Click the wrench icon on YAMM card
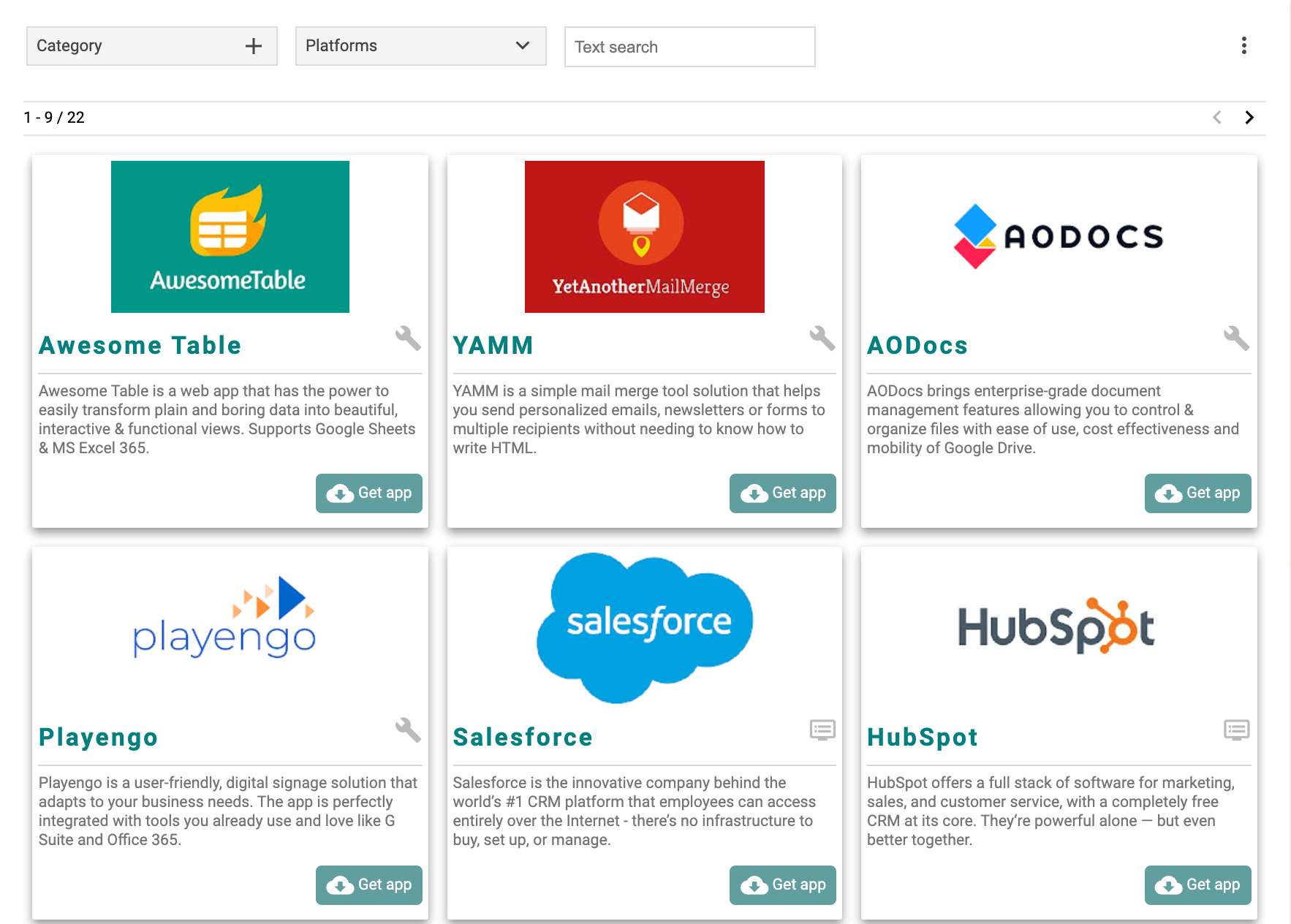Viewport: 1291px width, 924px height. point(822,338)
